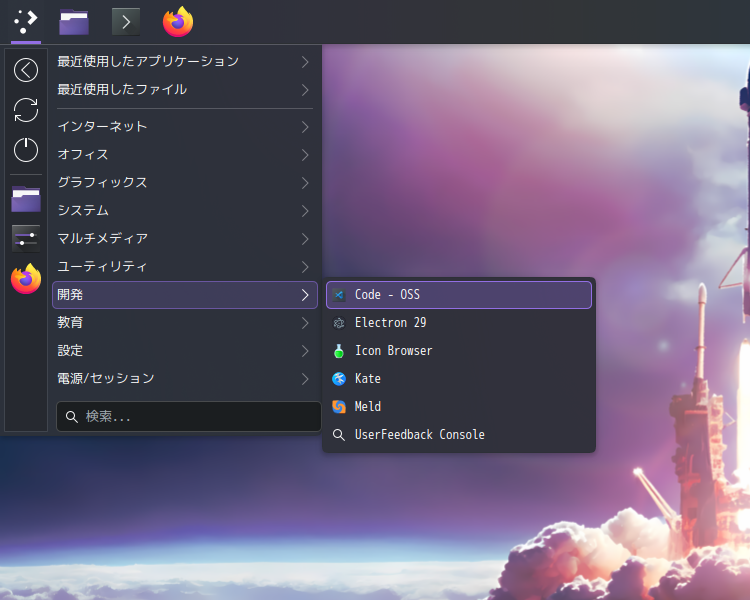Viewport: 750px width, 600px height.
Task: Open the ユーティリティ category
Action: (185, 267)
